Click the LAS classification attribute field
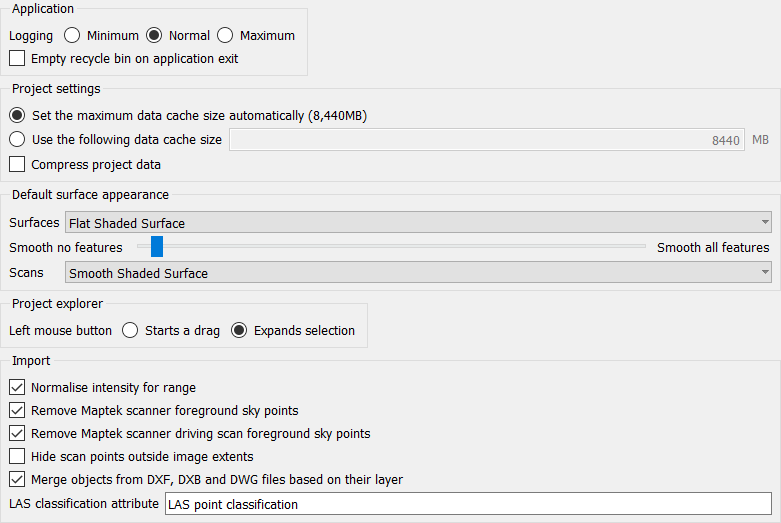 coord(468,504)
